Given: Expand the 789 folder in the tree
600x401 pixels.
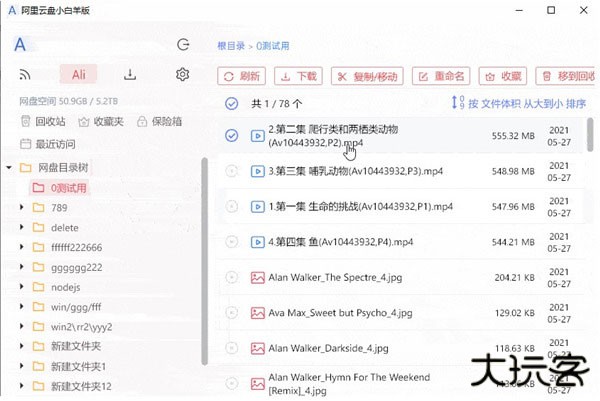Looking at the screenshot, I should 22,208.
